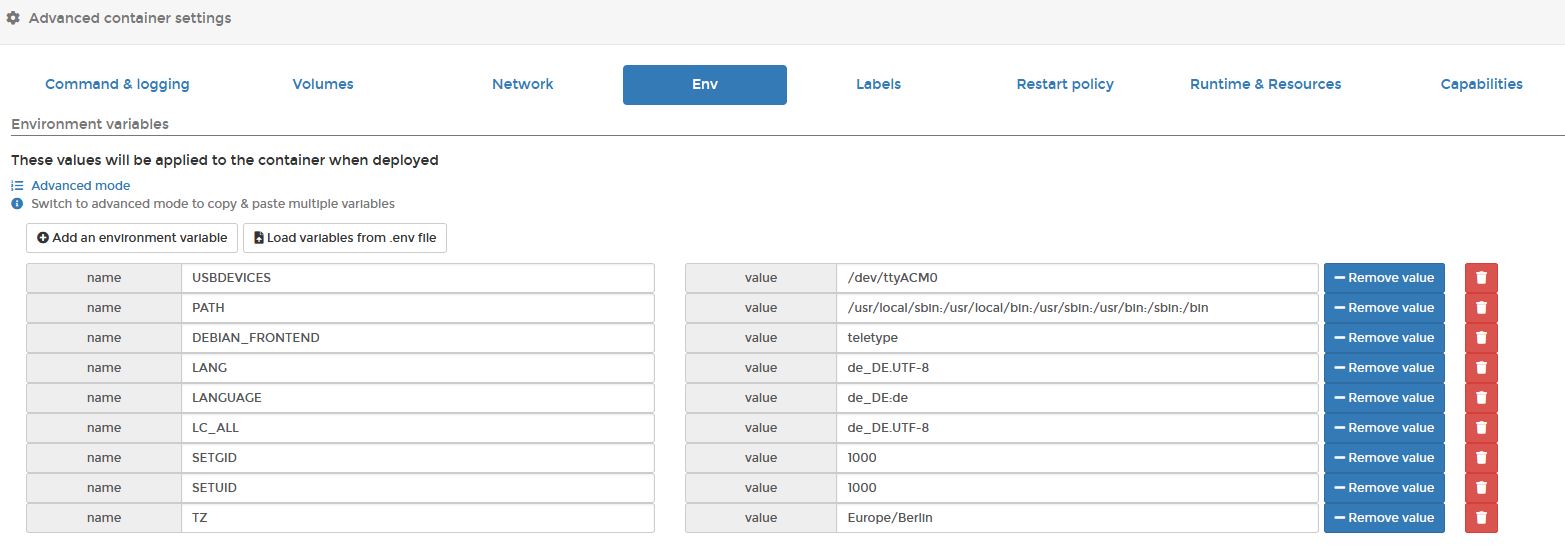The image size is (1565, 558).
Task: Delete the DEBIAN_FRONTEND variable via trash icon
Action: (x=1481, y=338)
